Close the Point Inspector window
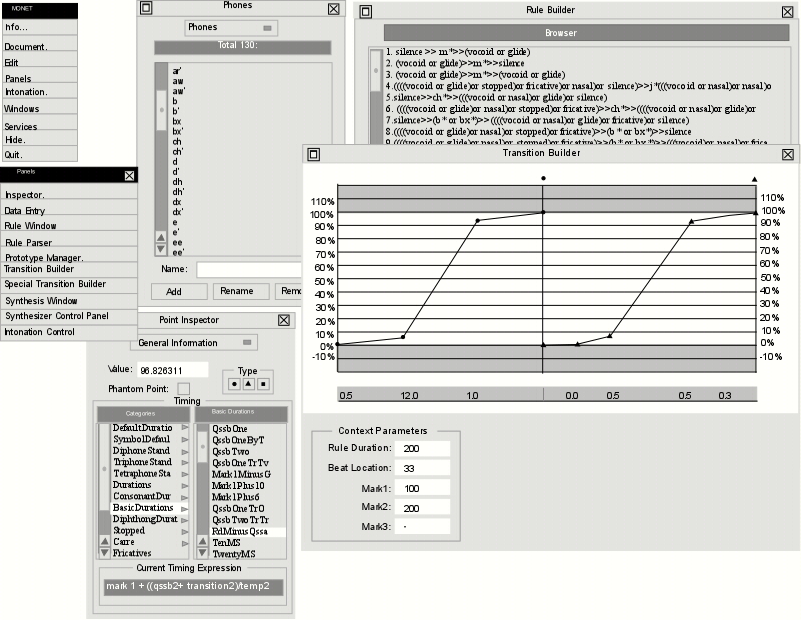This screenshot has height=620, width=801. click(x=284, y=320)
